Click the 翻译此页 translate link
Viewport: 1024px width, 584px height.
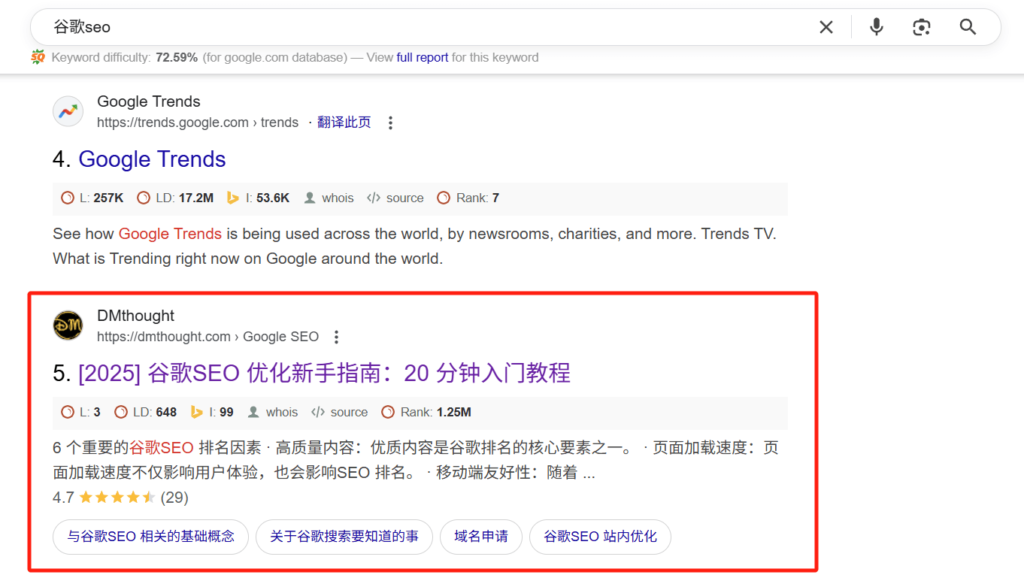(344, 123)
